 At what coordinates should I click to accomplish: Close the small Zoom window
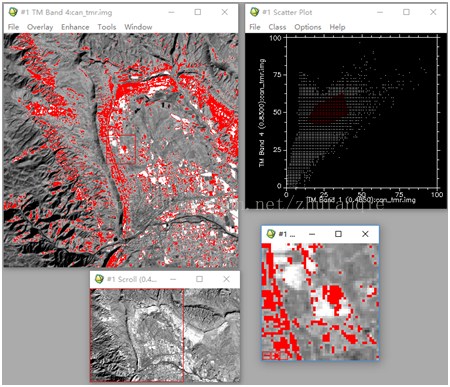[x=365, y=234]
